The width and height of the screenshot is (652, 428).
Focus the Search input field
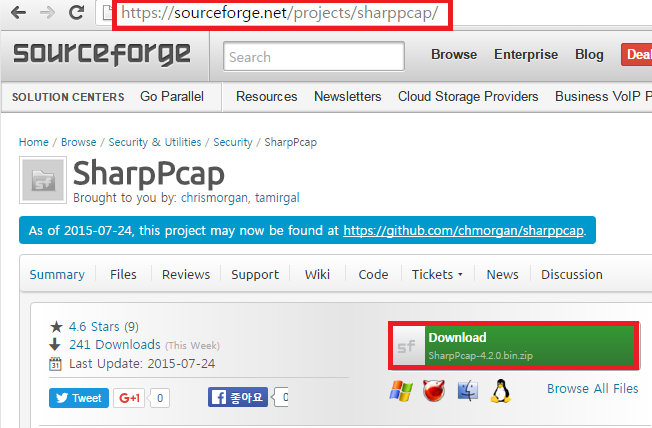(x=314, y=57)
